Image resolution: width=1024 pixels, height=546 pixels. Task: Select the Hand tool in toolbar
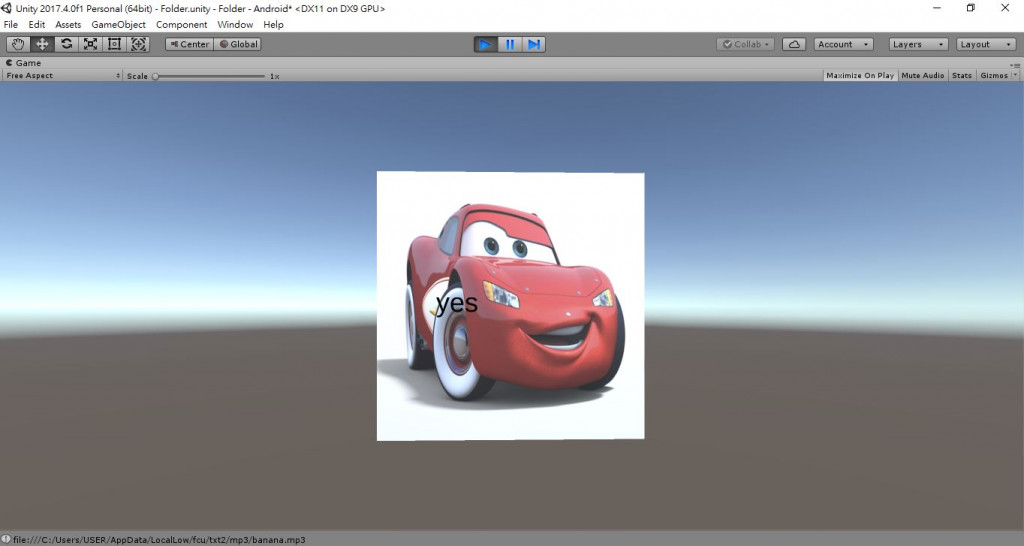18,44
